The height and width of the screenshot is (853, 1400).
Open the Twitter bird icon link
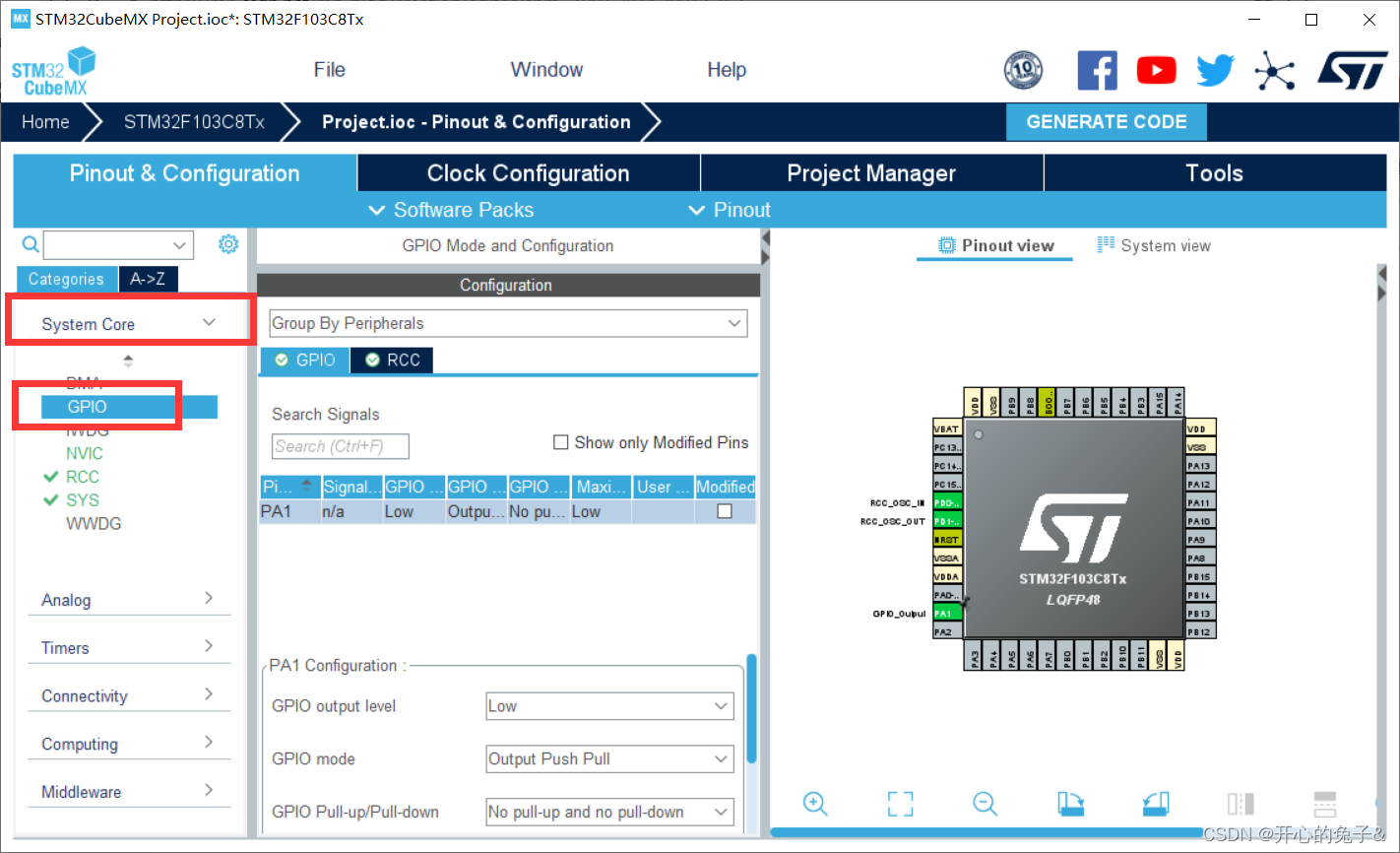(x=1216, y=70)
